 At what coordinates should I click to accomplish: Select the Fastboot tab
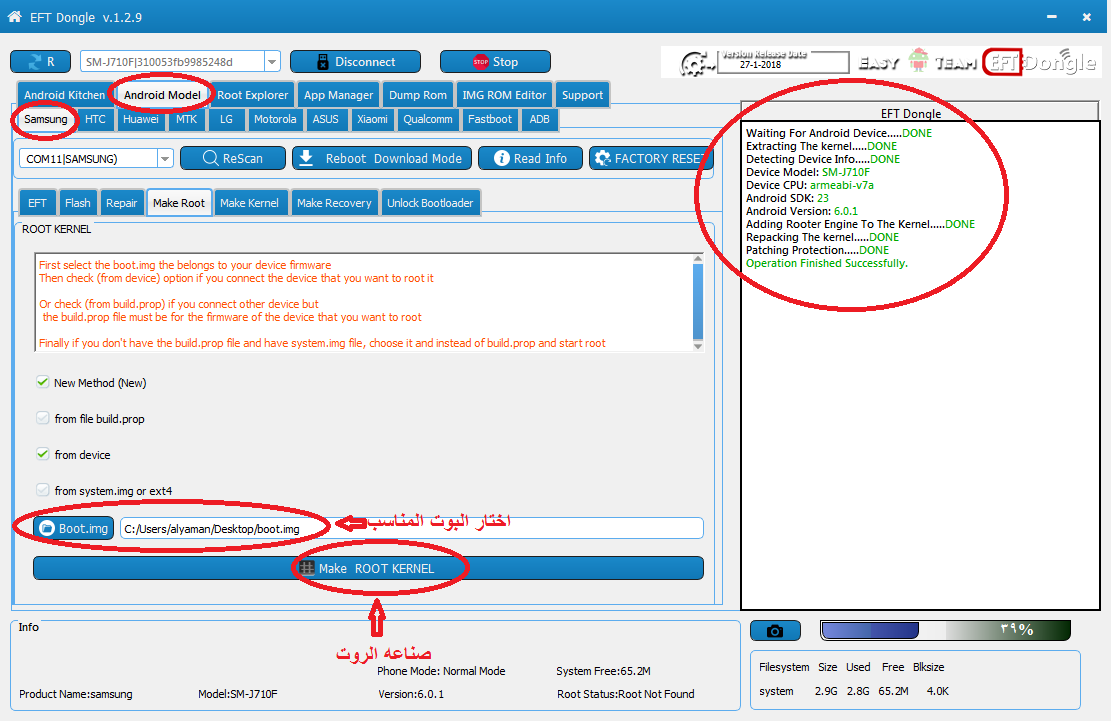coord(489,119)
